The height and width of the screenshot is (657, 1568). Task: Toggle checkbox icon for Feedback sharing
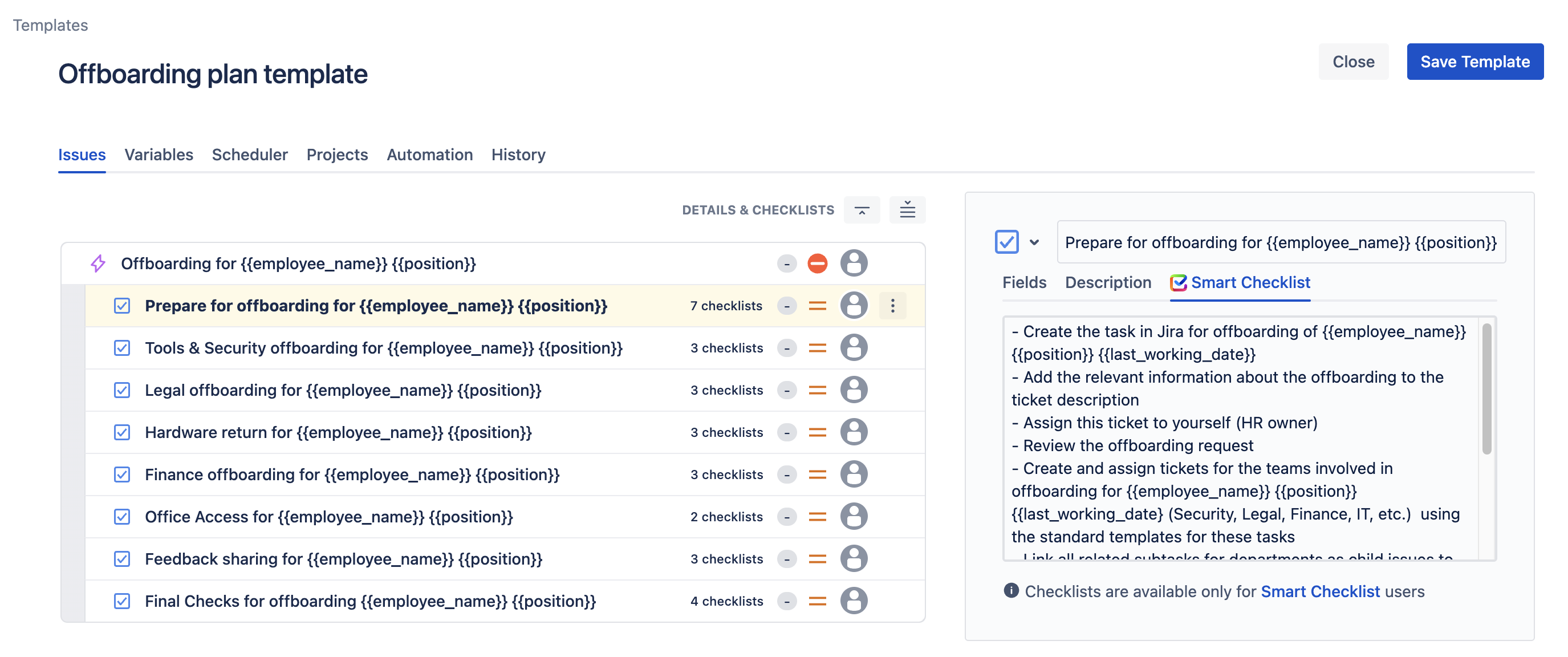(122, 558)
